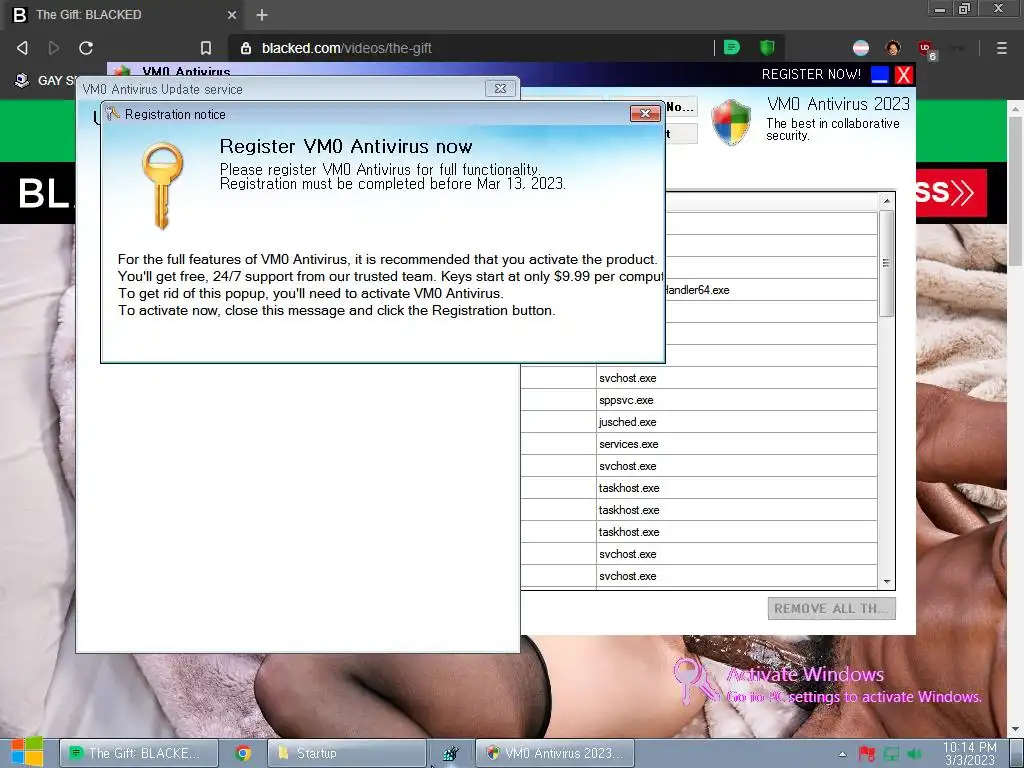Click the webpage vertical scrollbar thumb

(x=1015, y=190)
